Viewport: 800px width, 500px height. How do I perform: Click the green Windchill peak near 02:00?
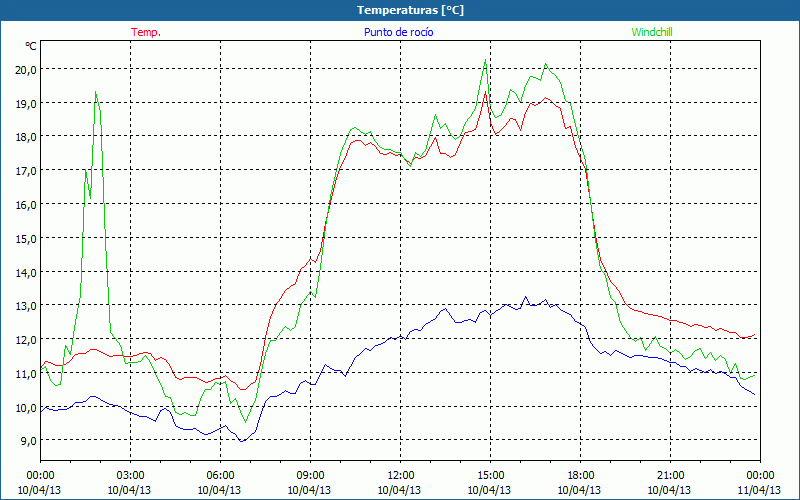tap(95, 92)
